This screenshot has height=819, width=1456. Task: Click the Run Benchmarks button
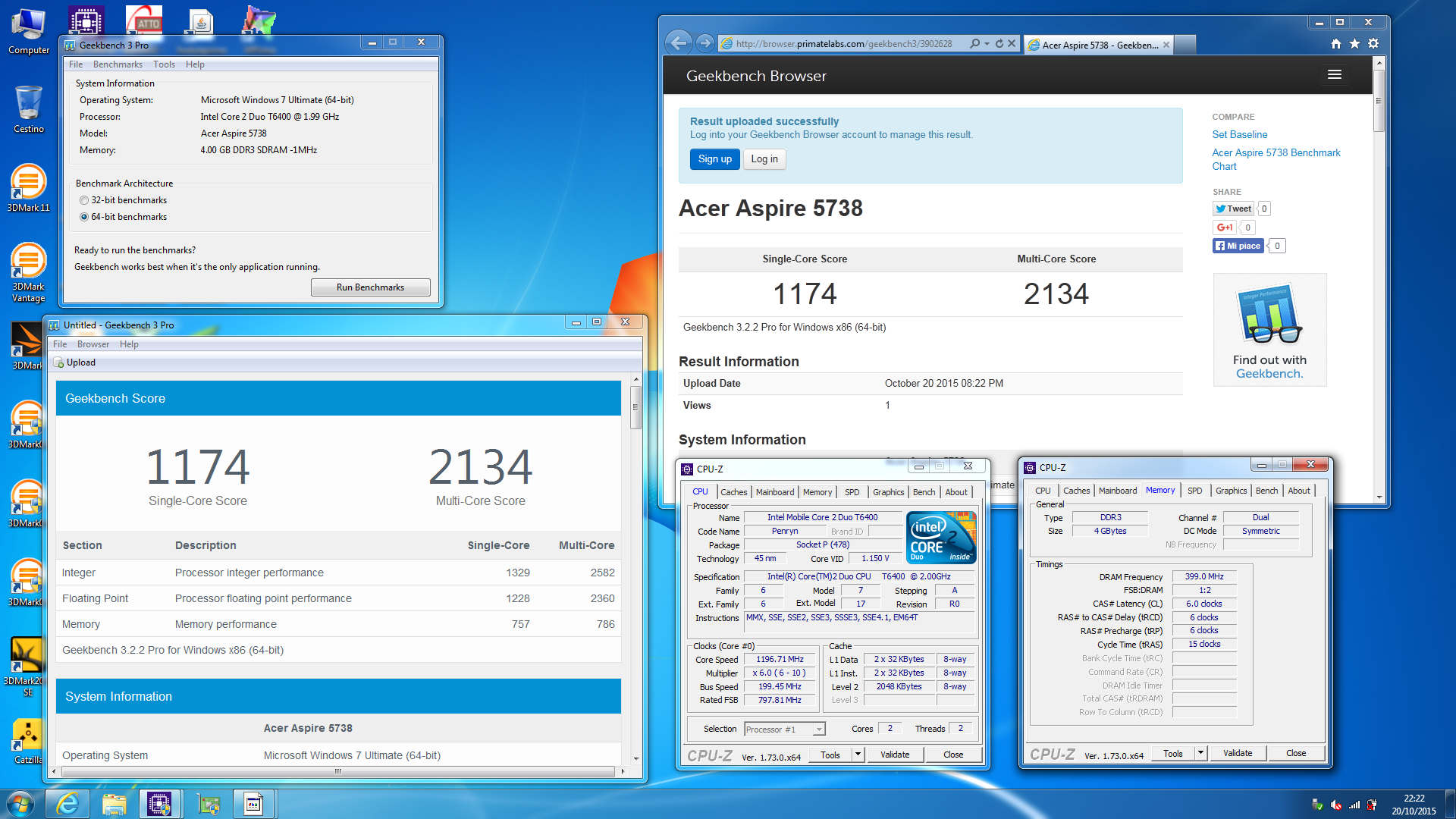point(370,287)
